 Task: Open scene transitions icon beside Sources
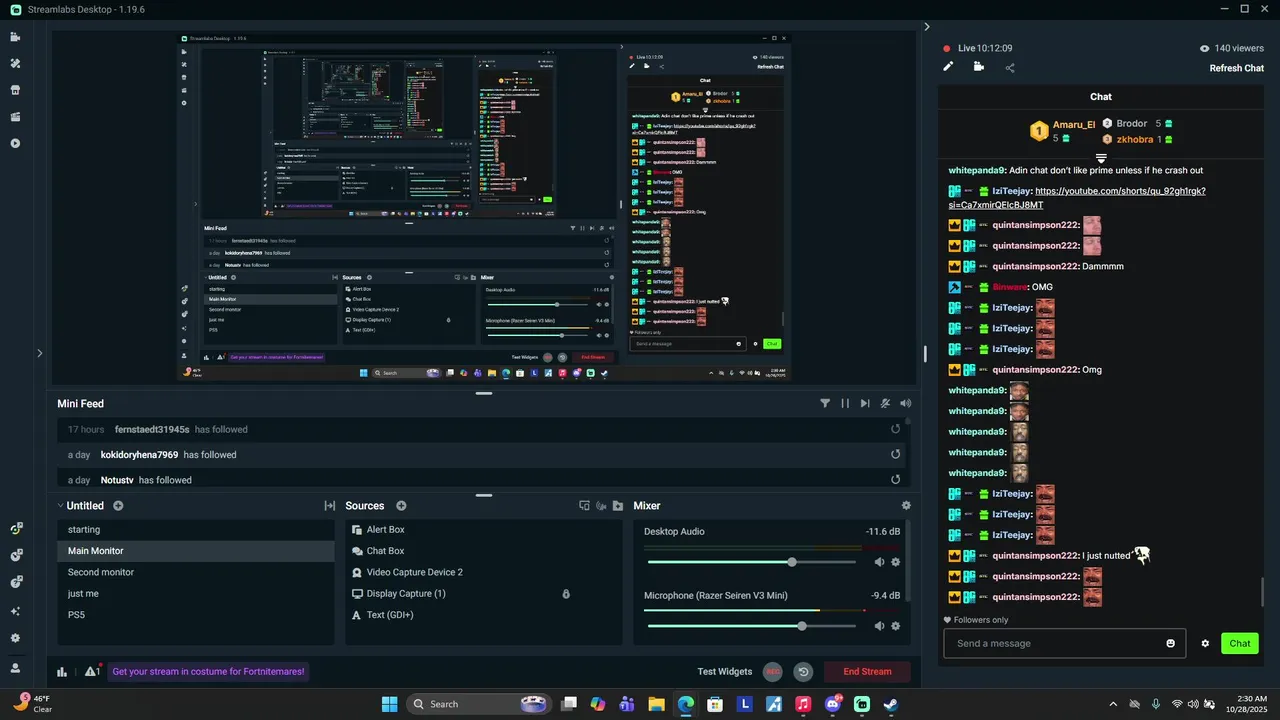[329, 506]
